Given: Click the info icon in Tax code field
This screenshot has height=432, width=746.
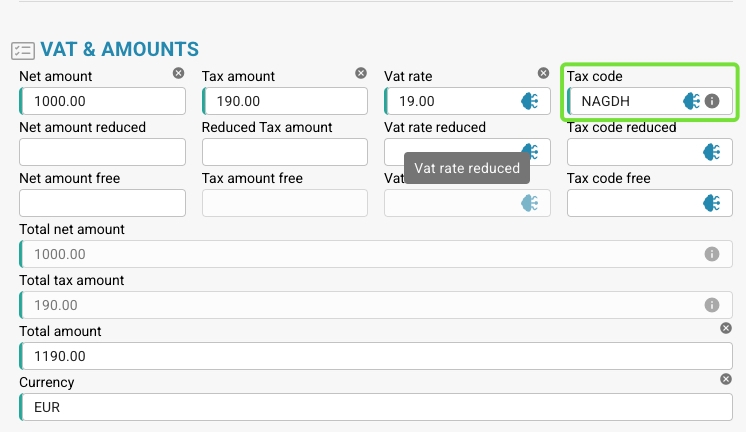Looking at the screenshot, I should tap(712, 101).
